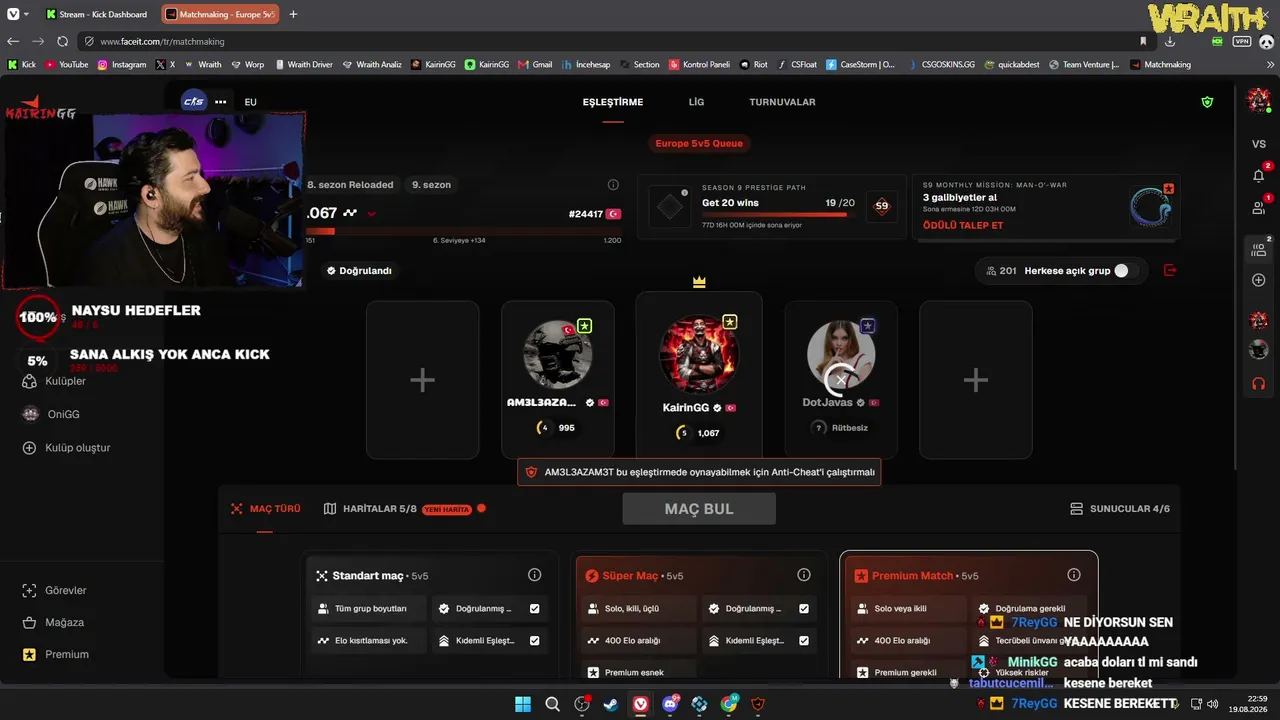Click the MAÇ BUL button
This screenshot has width=1280, height=720.
pos(699,508)
